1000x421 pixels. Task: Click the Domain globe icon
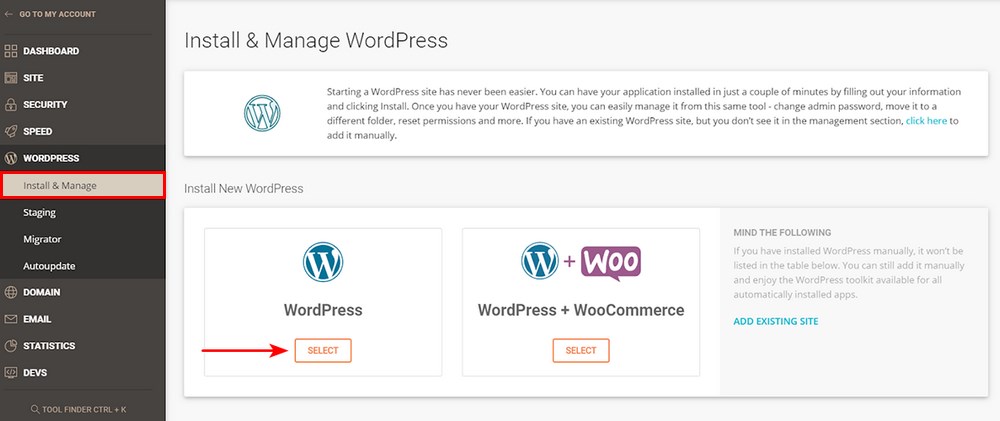[11, 292]
